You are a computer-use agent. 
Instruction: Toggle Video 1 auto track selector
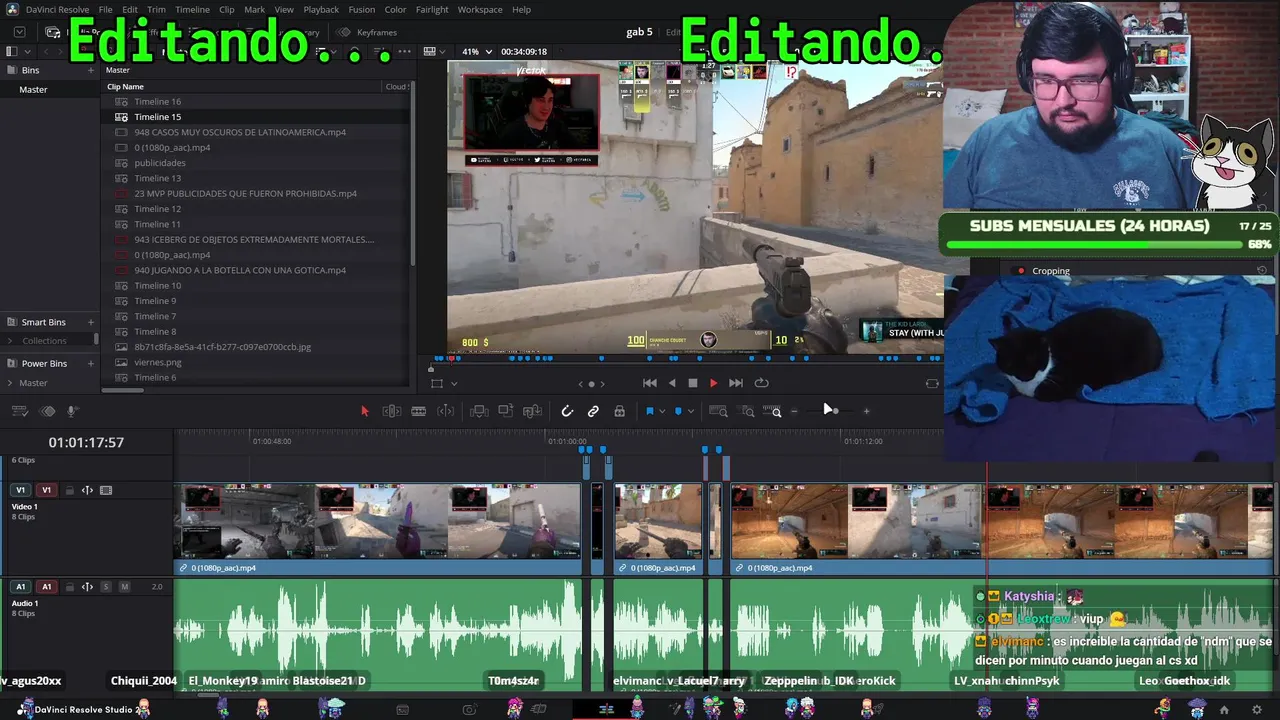click(87, 490)
